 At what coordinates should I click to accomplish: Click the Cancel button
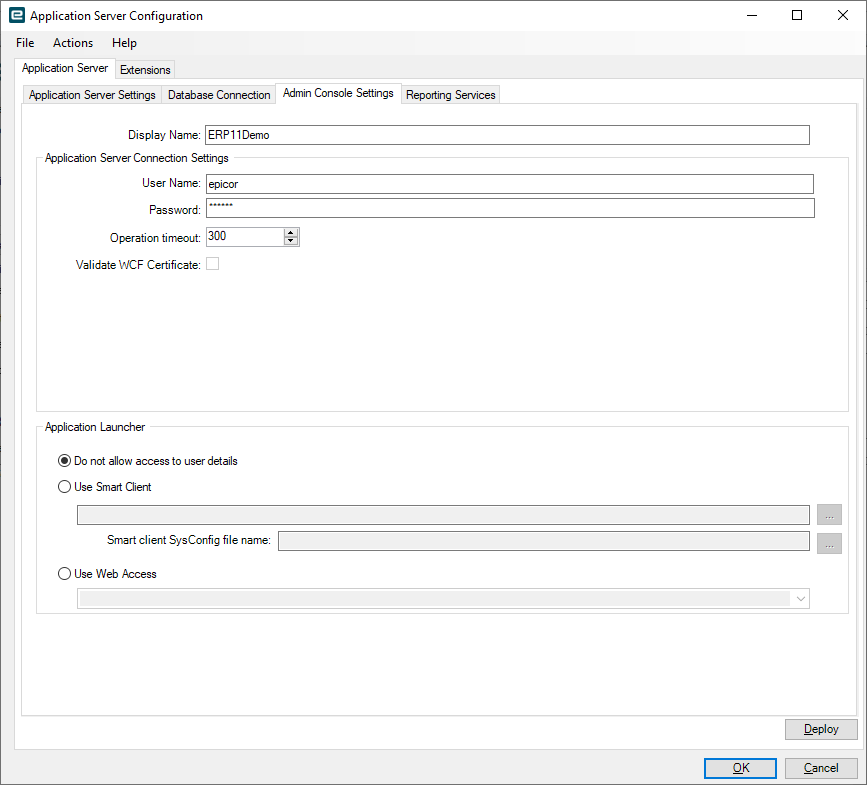coord(821,768)
